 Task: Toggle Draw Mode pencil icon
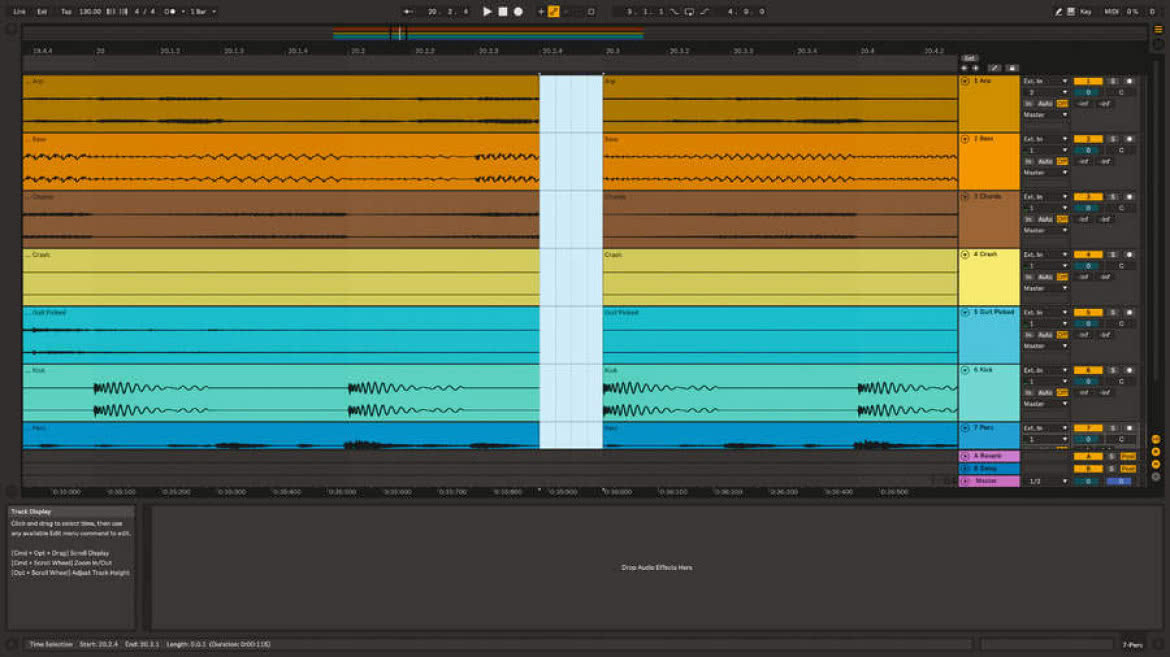coord(1058,11)
